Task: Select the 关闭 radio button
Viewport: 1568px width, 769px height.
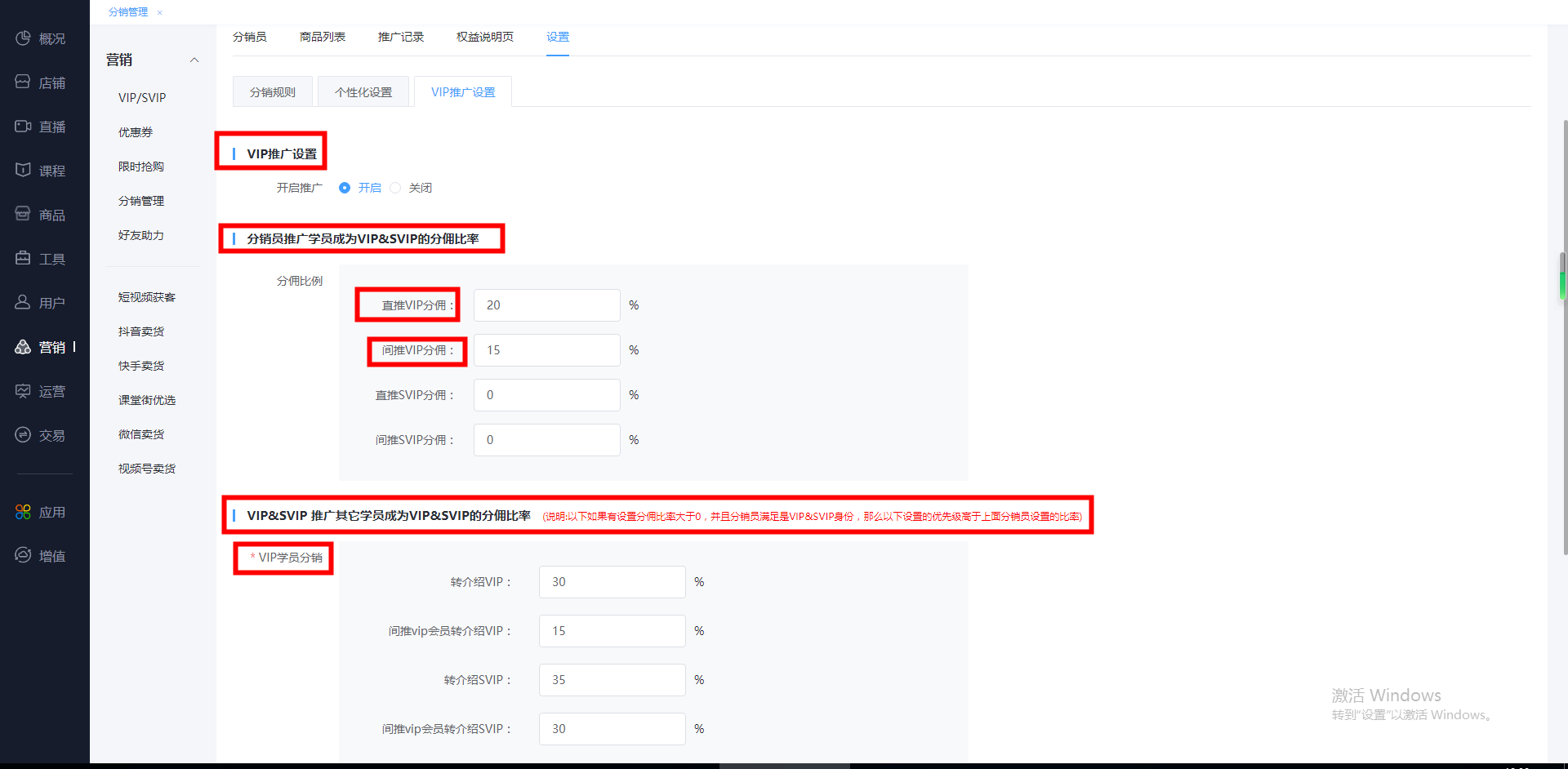Action: [395, 188]
